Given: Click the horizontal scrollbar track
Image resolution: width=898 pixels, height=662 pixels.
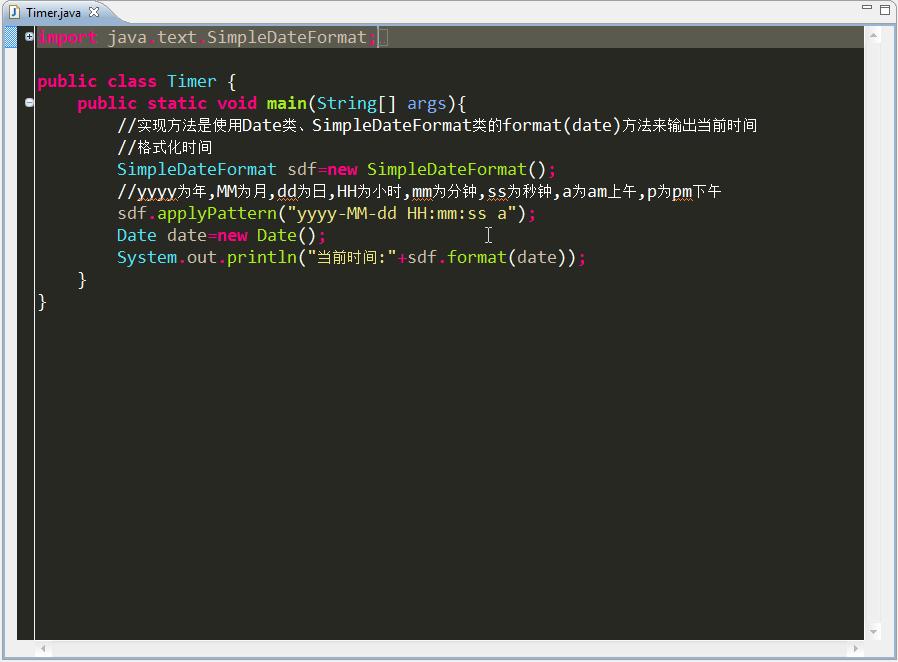Looking at the screenshot, I should pos(450,648).
